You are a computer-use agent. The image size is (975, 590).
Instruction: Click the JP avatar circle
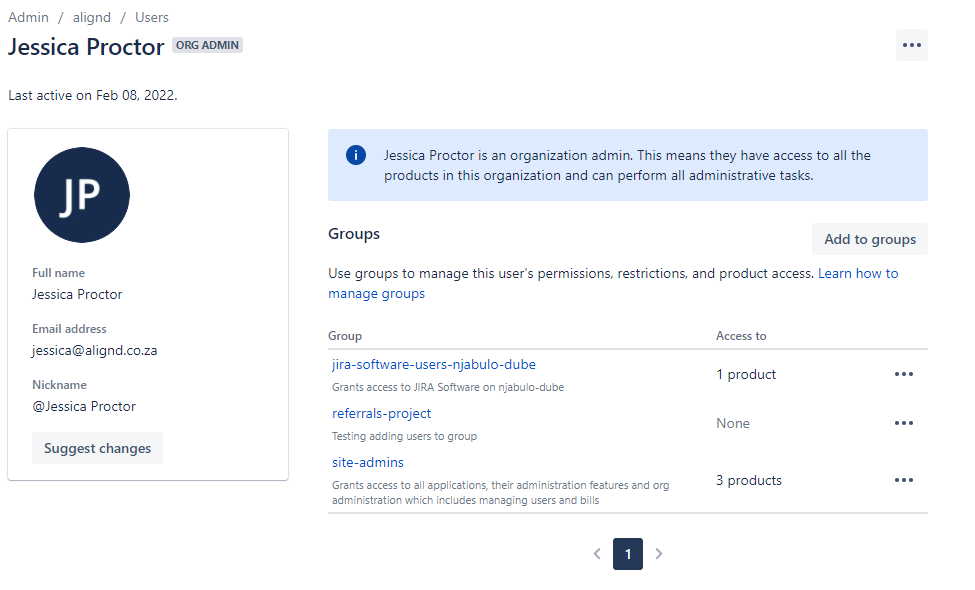82,195
